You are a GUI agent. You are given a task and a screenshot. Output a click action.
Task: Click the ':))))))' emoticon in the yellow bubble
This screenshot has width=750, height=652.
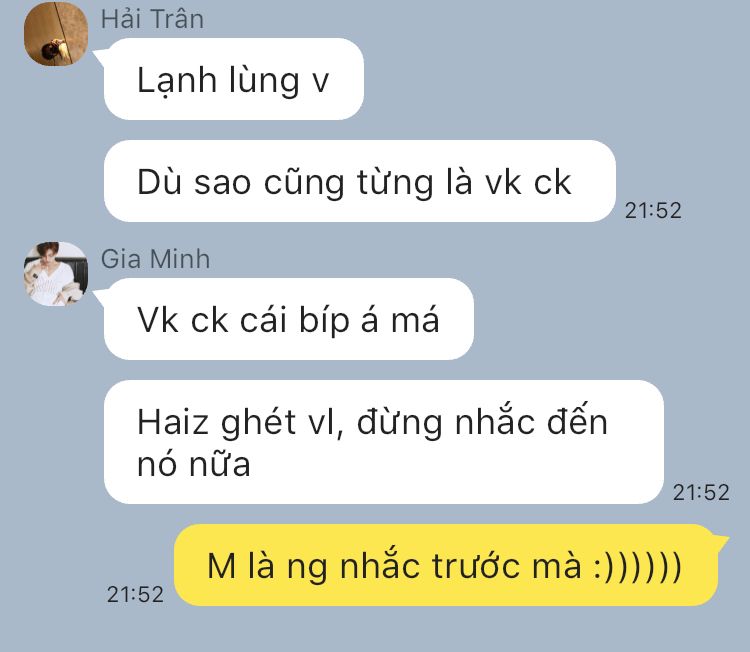[x=637, y=566]
